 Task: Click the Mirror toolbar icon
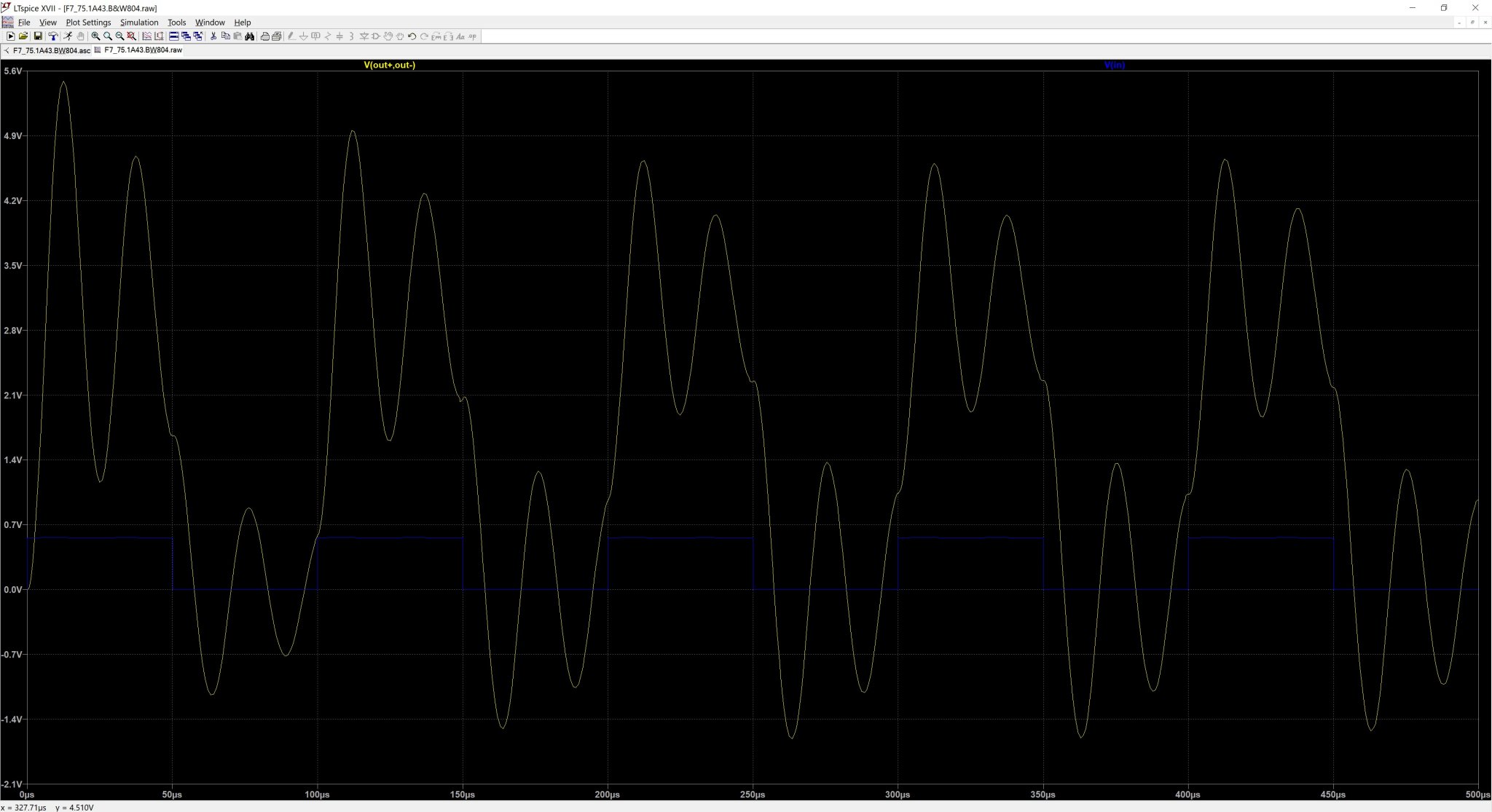[x=448, y=36]
